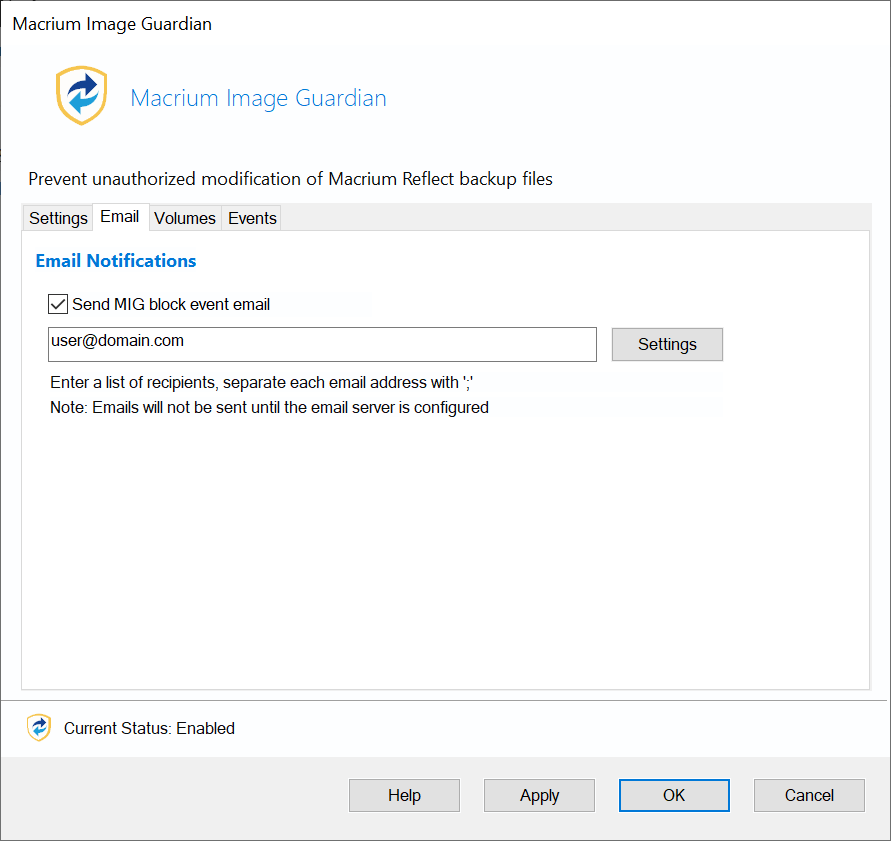
Task: Open the email server Settings dialog
Action: 667,344
